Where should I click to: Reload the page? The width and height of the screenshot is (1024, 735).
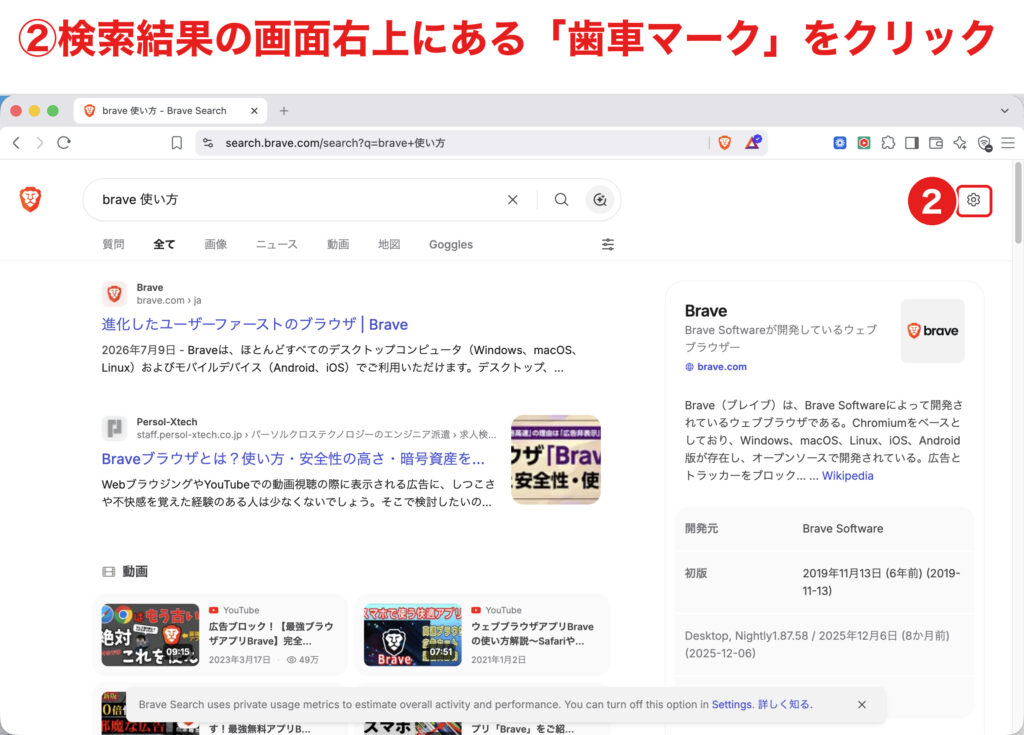[x=63, y=142]
